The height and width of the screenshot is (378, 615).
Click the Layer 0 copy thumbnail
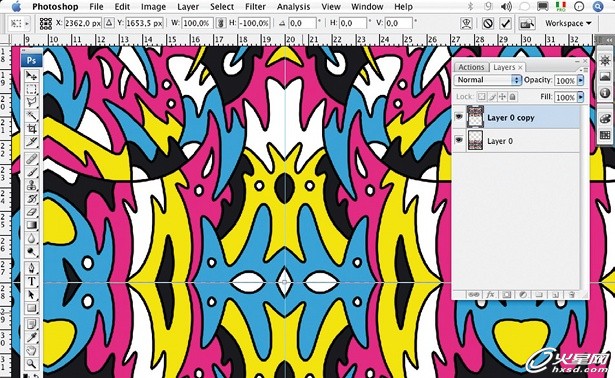[x=475, y=117]
